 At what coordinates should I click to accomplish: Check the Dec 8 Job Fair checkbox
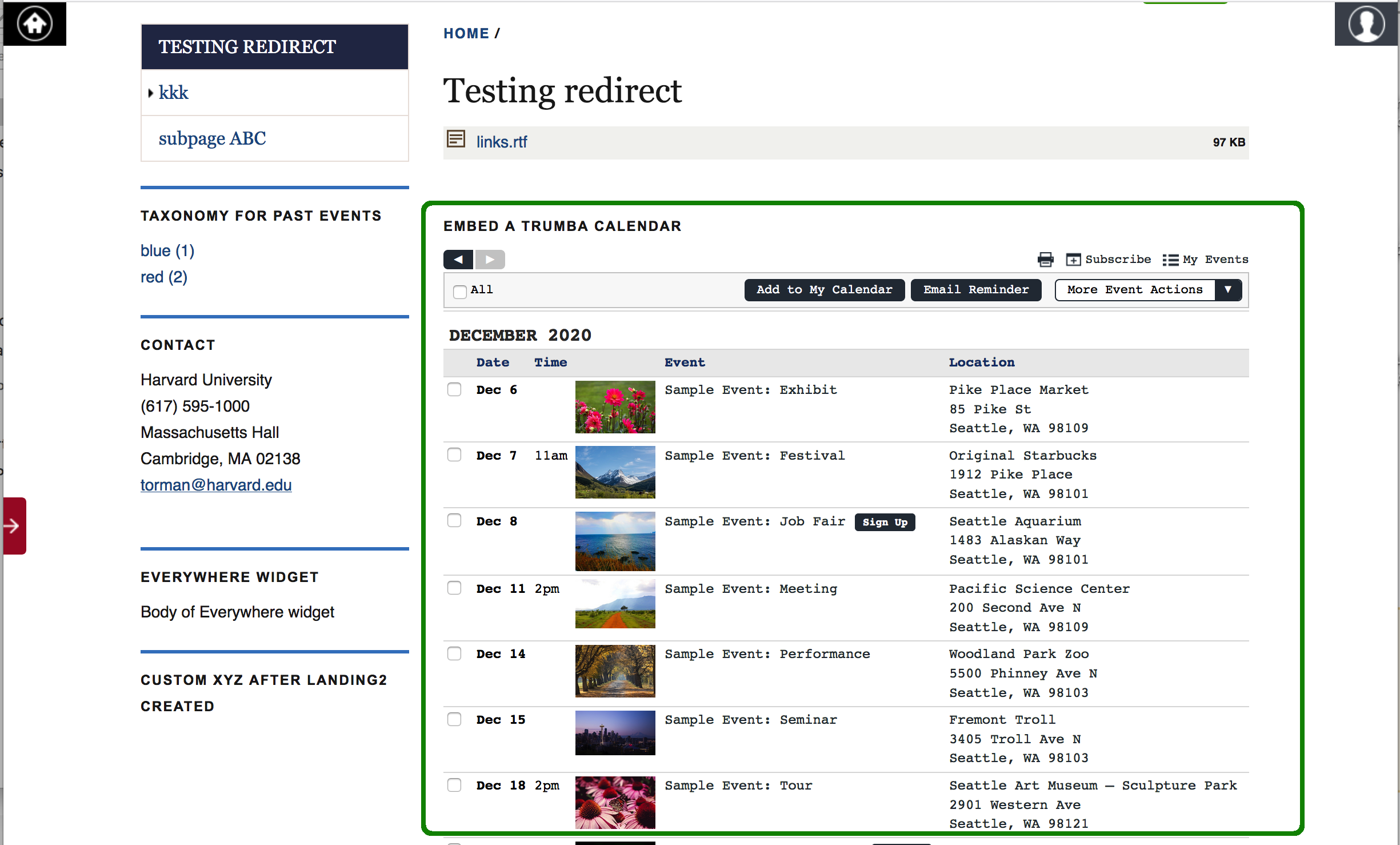[455, 520]
